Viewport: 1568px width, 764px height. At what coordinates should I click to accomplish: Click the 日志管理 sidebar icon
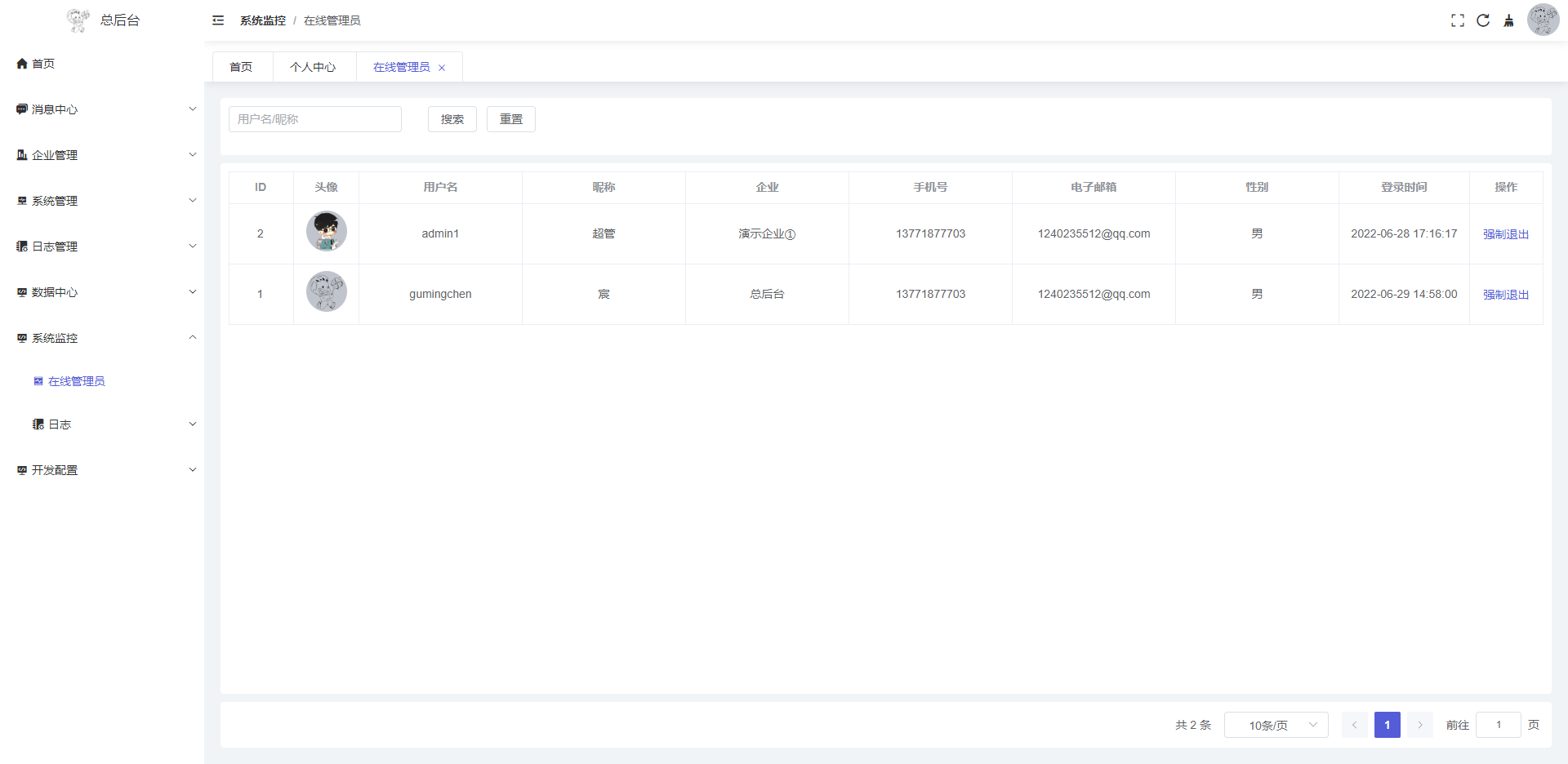pyautogui.click(x=22, y=247)
